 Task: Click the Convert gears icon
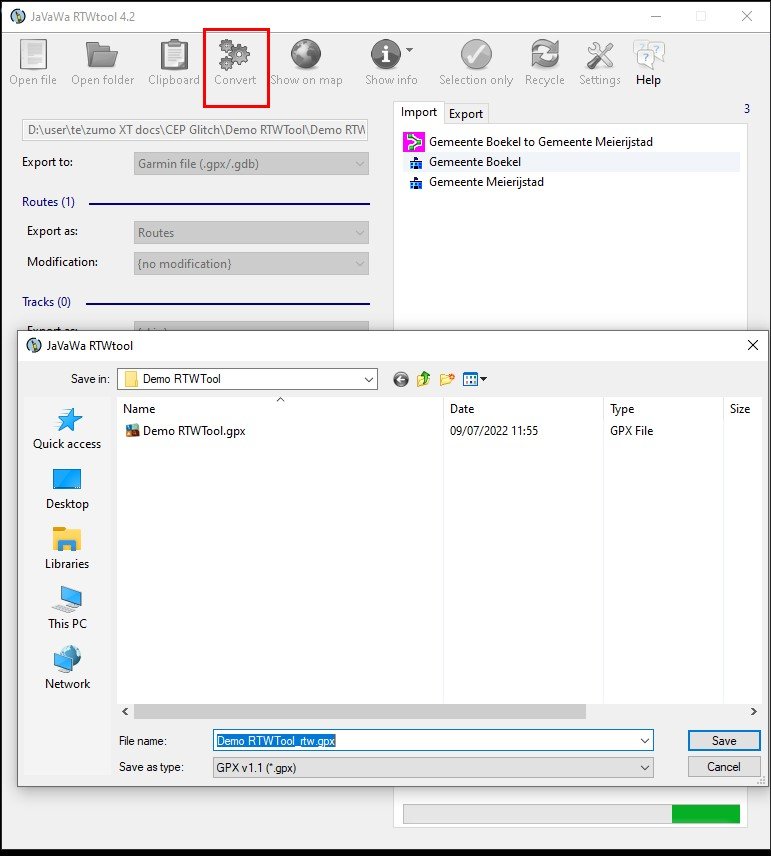click(x=235, y=55)
